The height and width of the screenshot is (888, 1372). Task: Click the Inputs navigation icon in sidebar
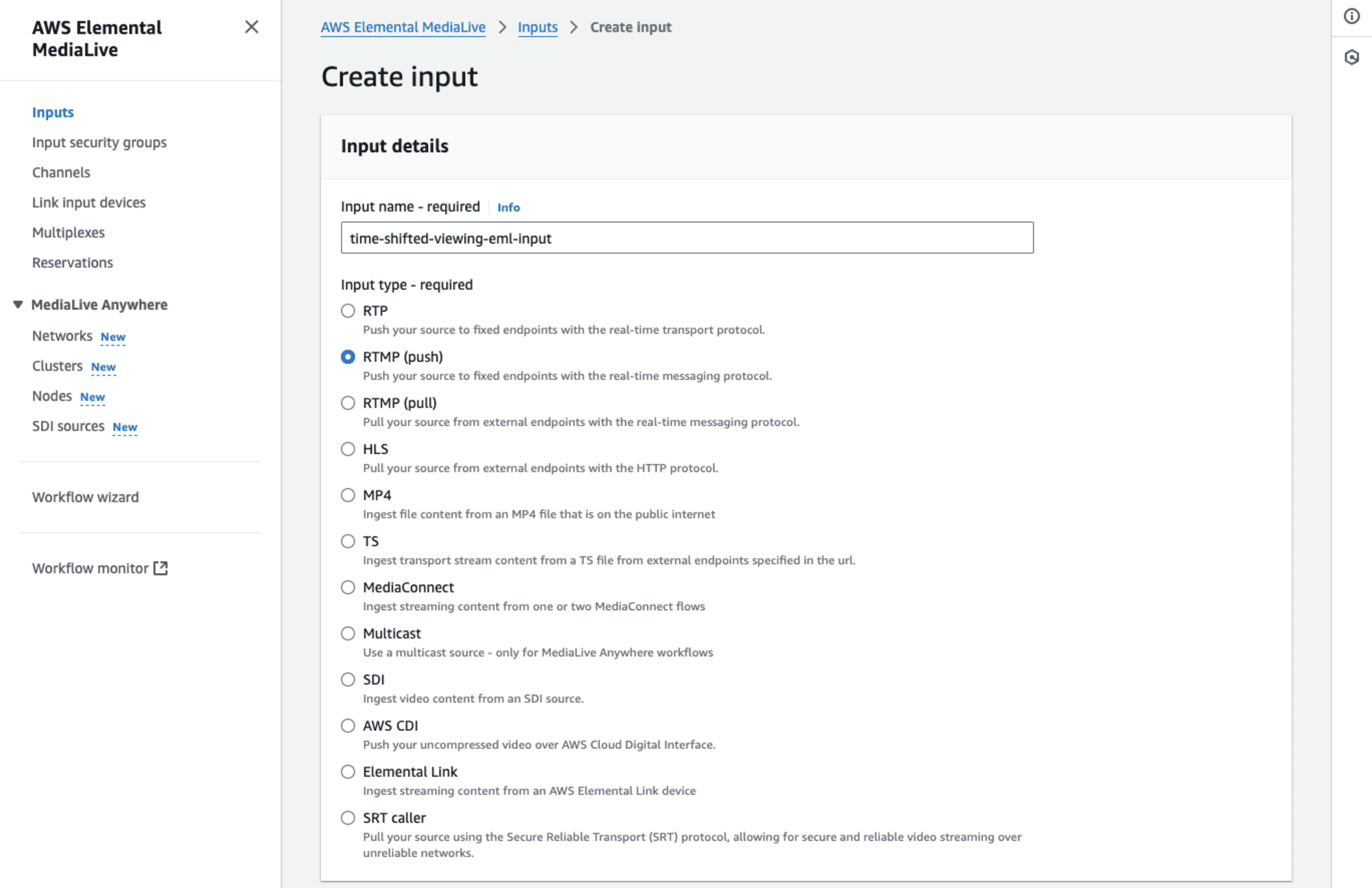[52, 112]
